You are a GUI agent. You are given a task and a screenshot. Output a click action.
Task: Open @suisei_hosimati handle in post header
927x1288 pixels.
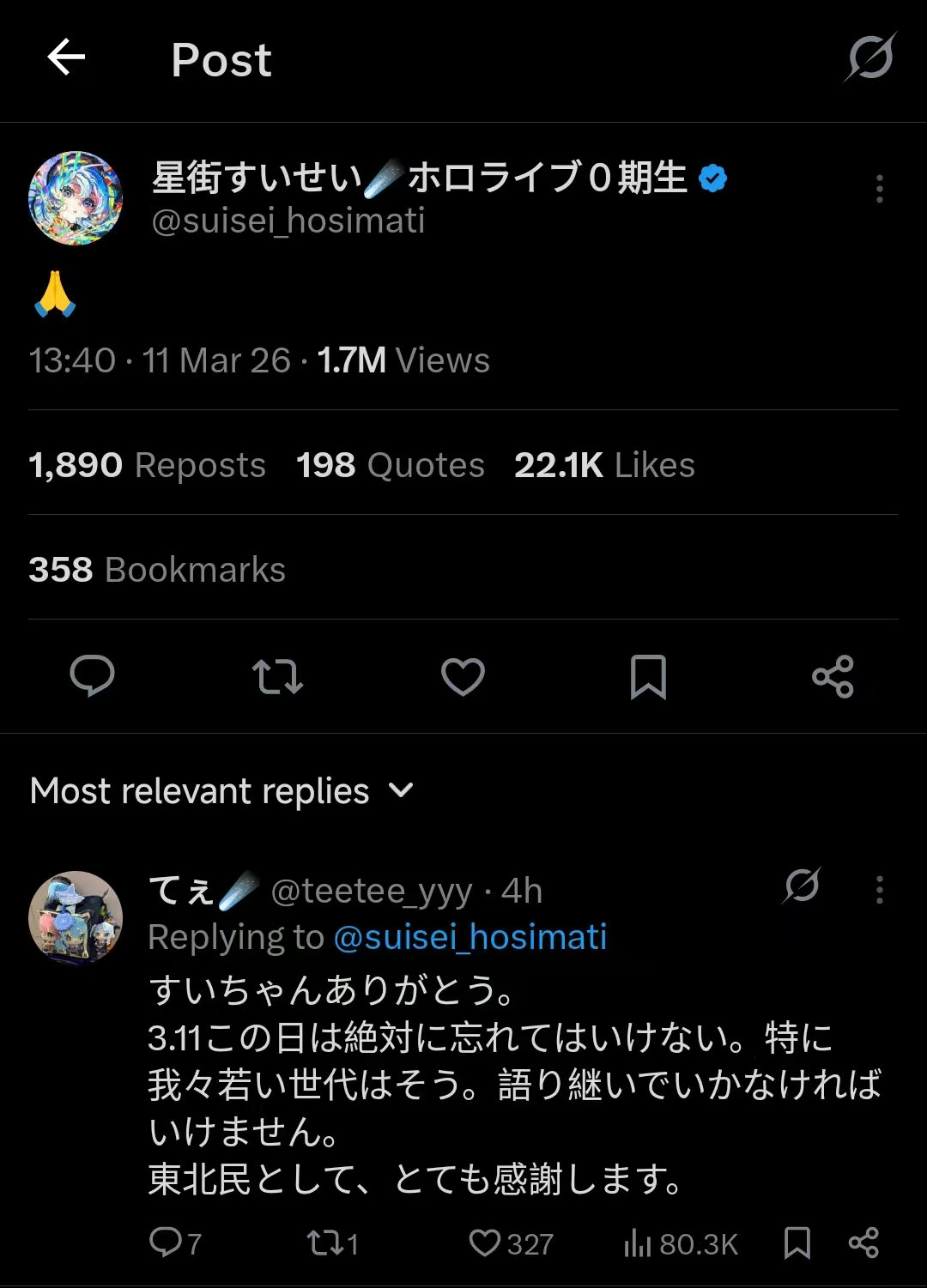click(x=288, y=221)
